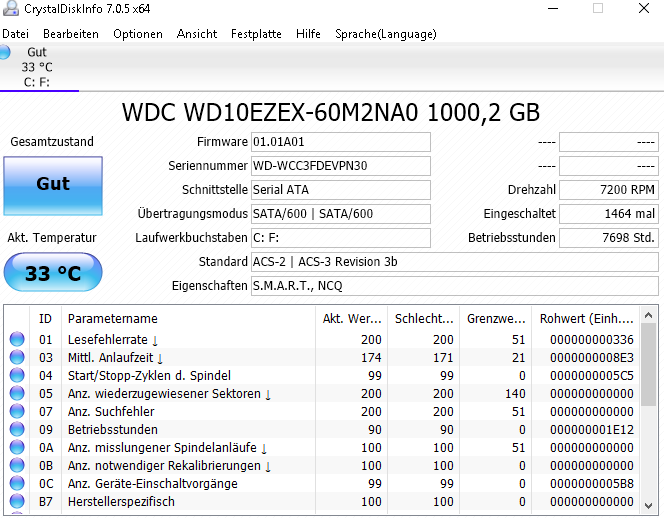Screen dimensions: 664x518
Task: Click raw value 000000001E12
Action: click(x=592, y=429)
